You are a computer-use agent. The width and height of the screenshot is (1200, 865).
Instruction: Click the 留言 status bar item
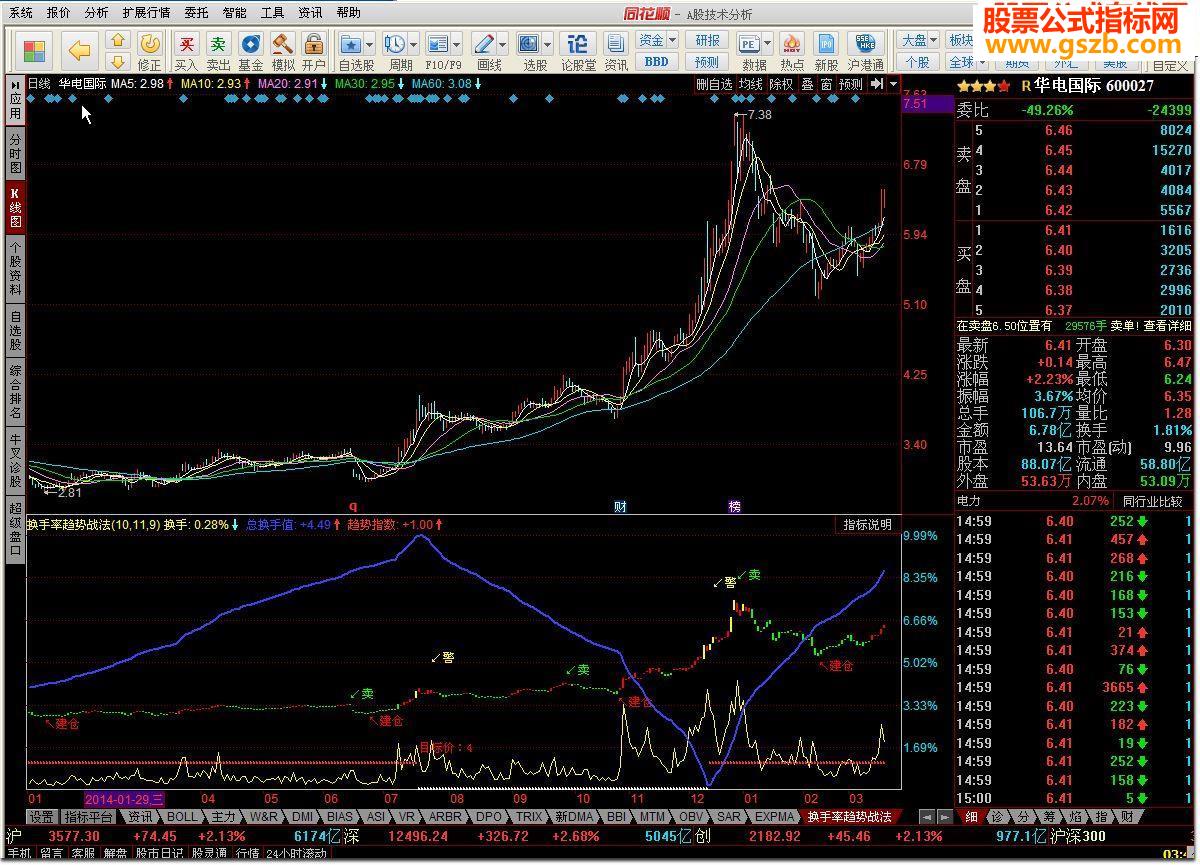51,854
